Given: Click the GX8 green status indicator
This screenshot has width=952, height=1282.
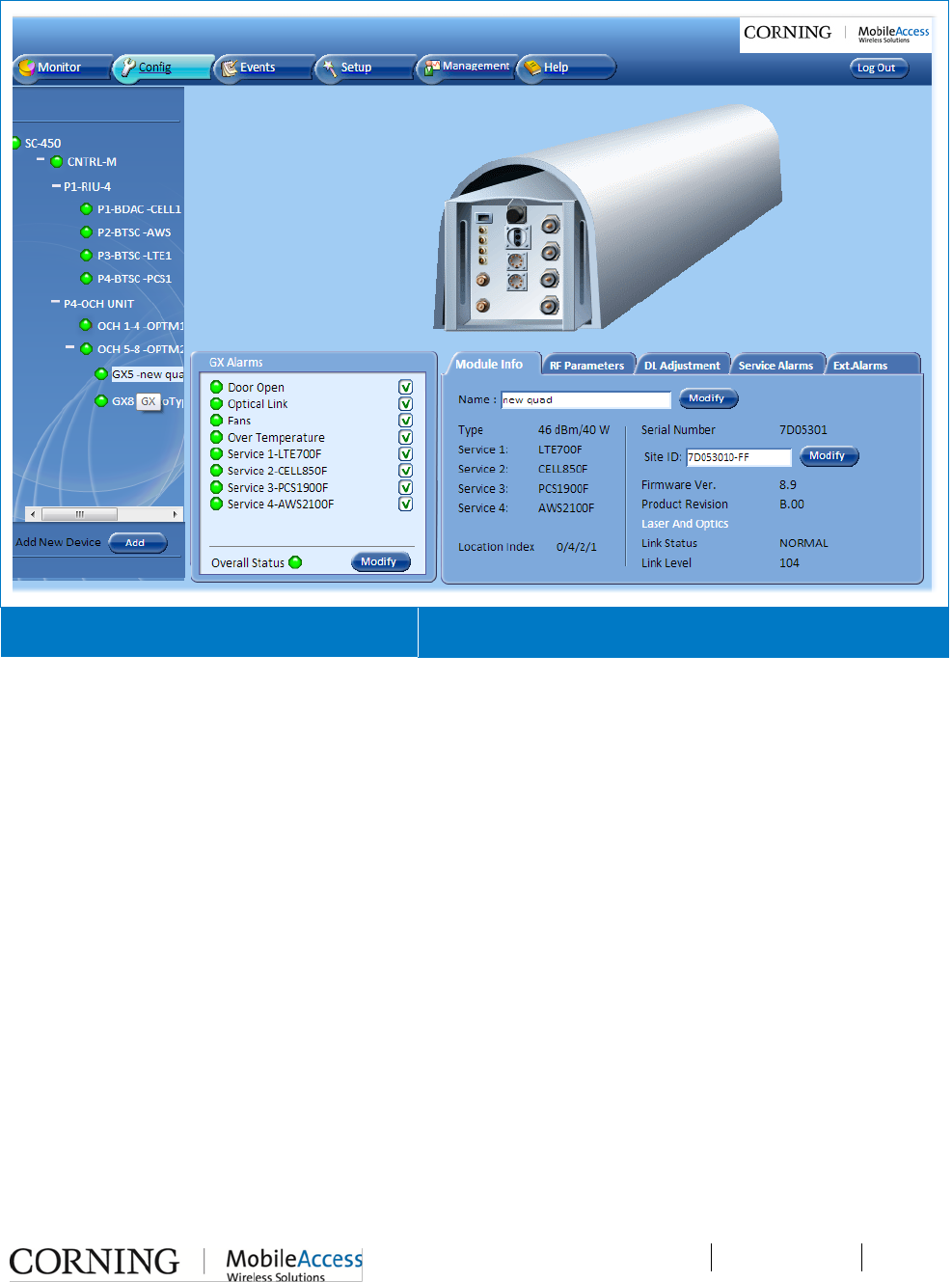Looking at the screenshot, I should coord(101,401).
